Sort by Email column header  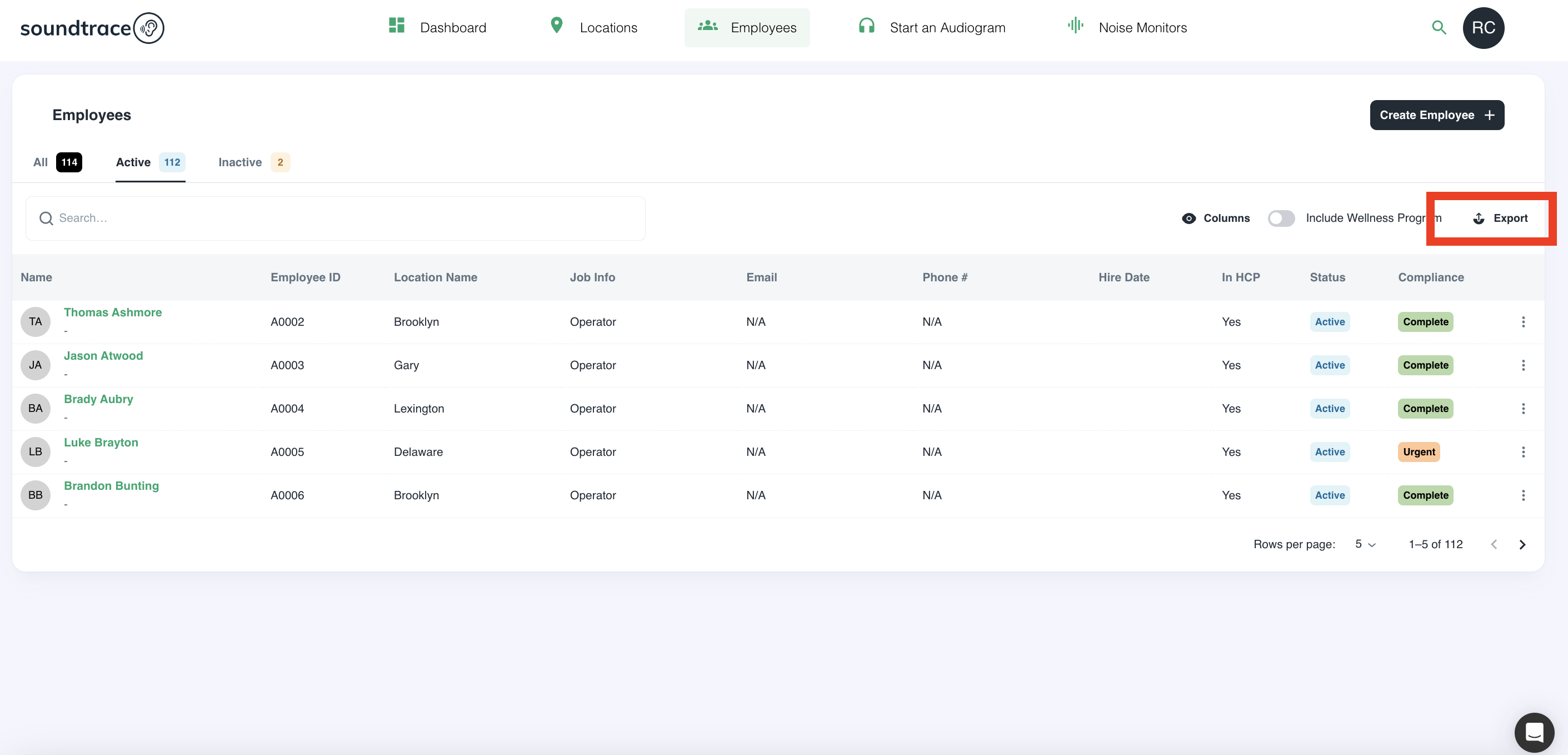pos(761,277)
